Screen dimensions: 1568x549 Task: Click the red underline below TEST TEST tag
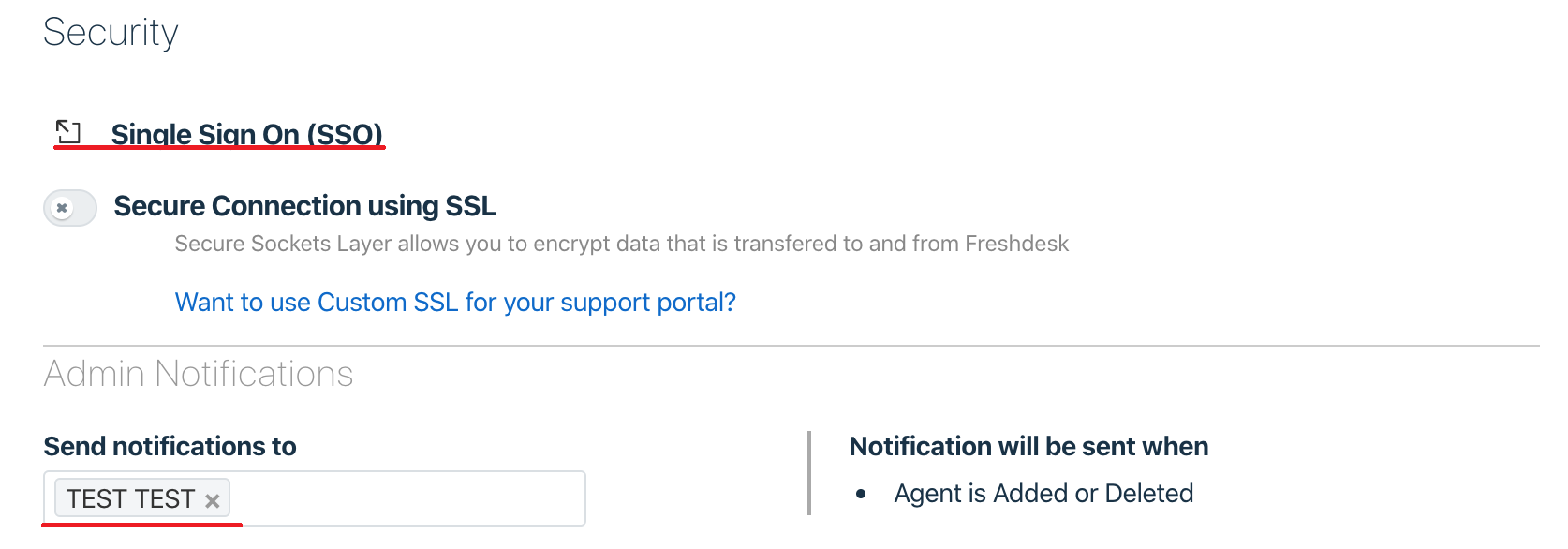141,525
